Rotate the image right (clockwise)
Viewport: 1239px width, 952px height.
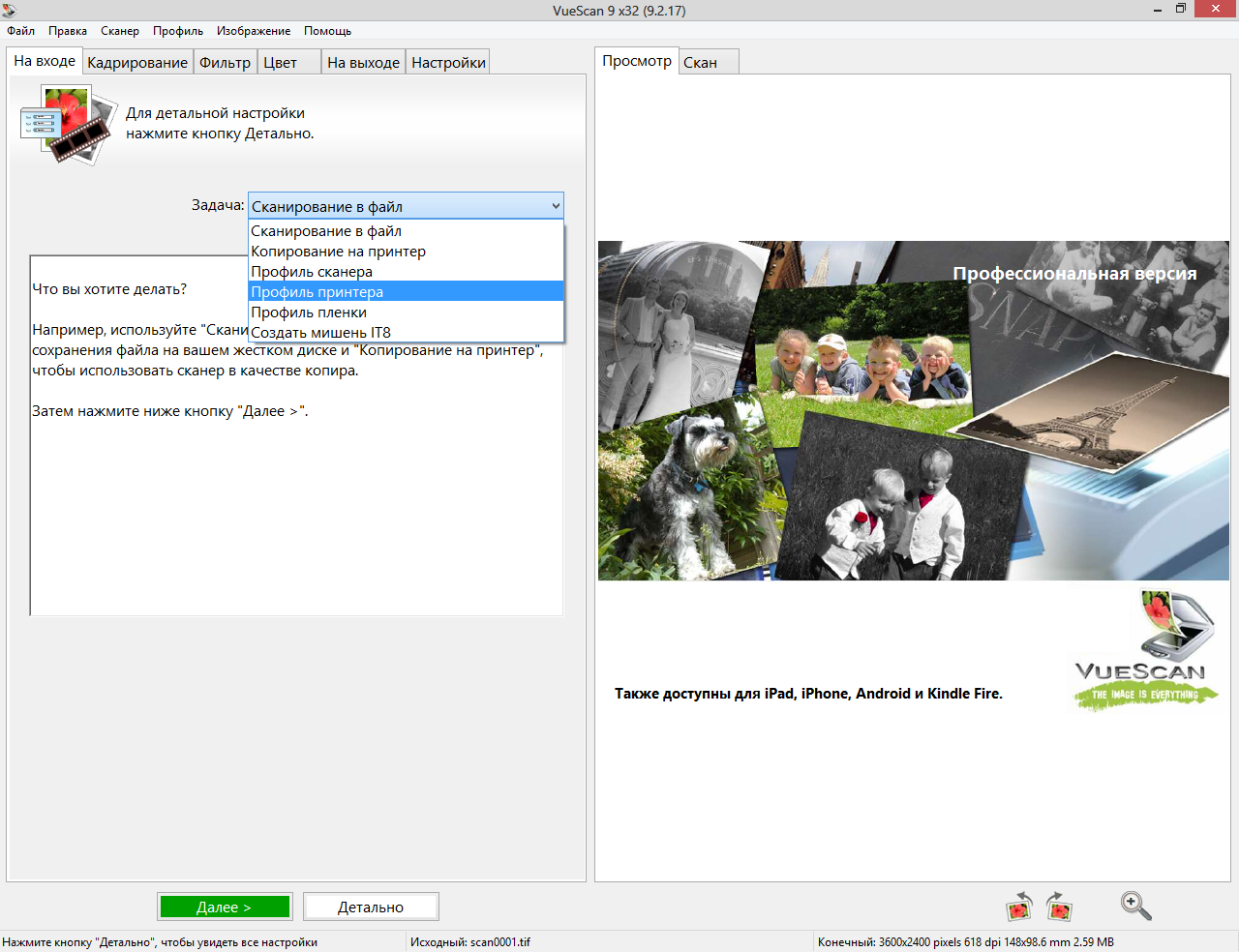pyautogui.click(x=1059, y=907)
